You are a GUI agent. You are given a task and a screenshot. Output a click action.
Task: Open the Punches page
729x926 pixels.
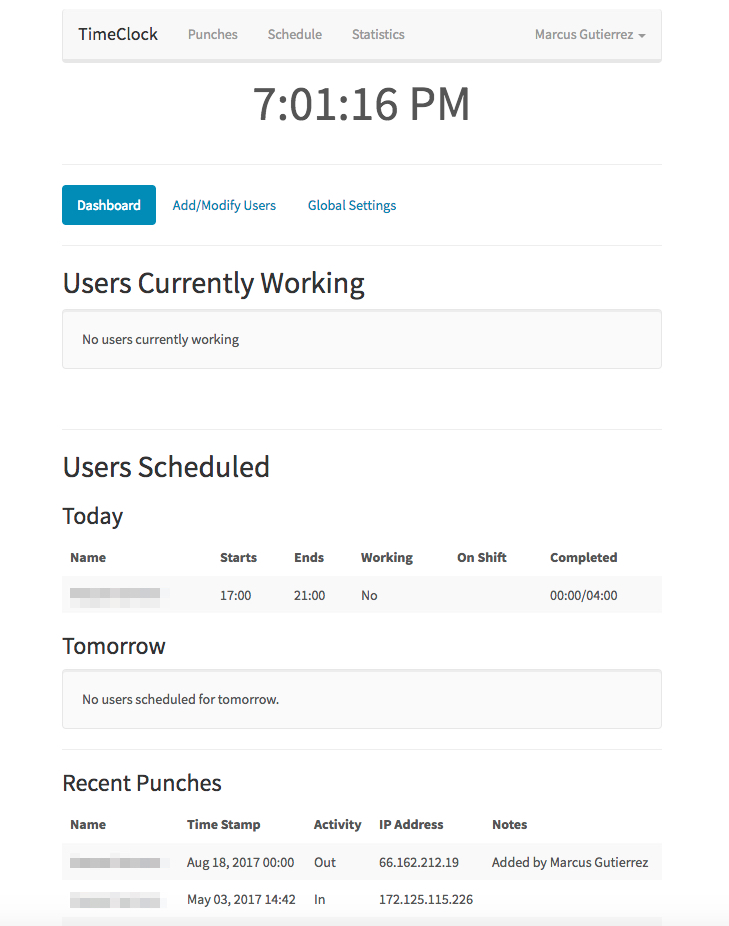click(x=212, y=34)
